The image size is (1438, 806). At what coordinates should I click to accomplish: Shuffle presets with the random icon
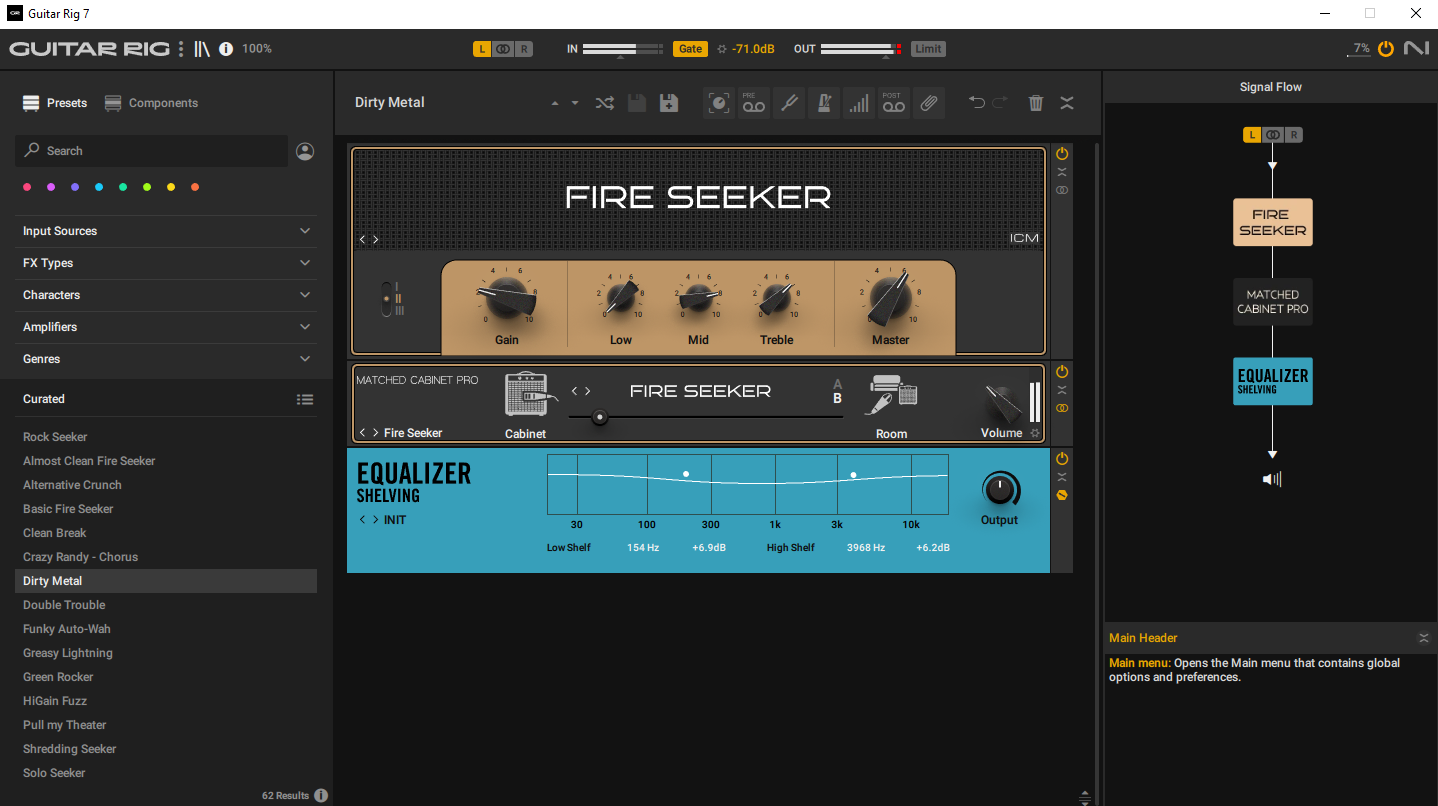point(605,102)
